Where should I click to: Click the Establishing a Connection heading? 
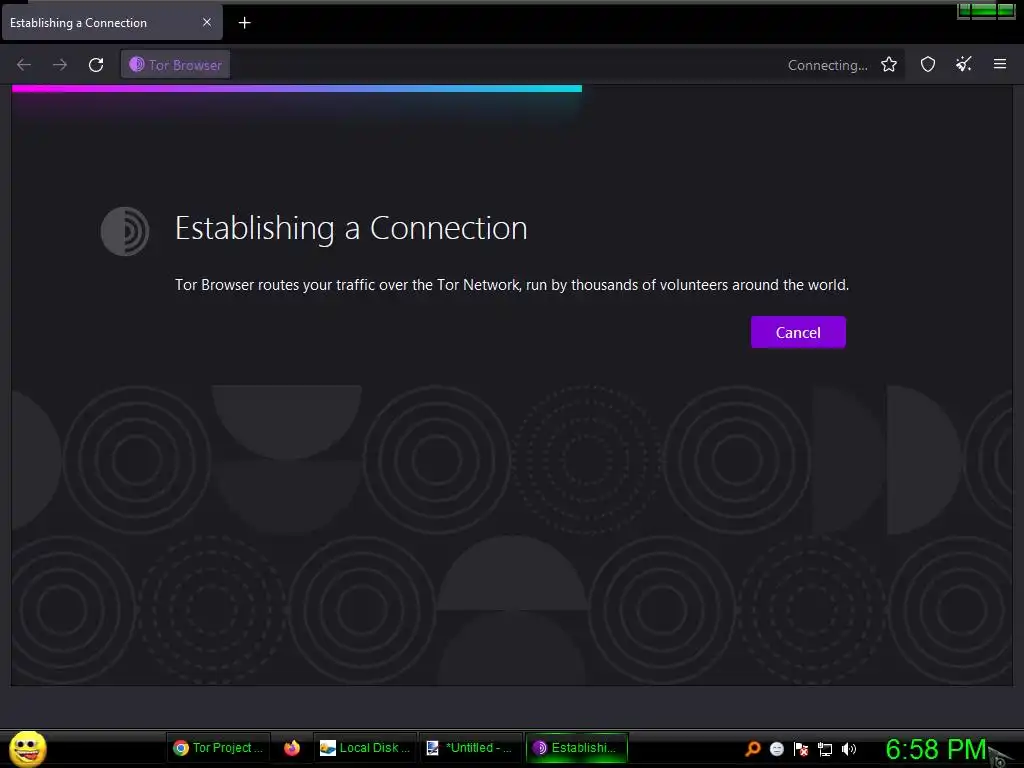[x=351, y=229]
